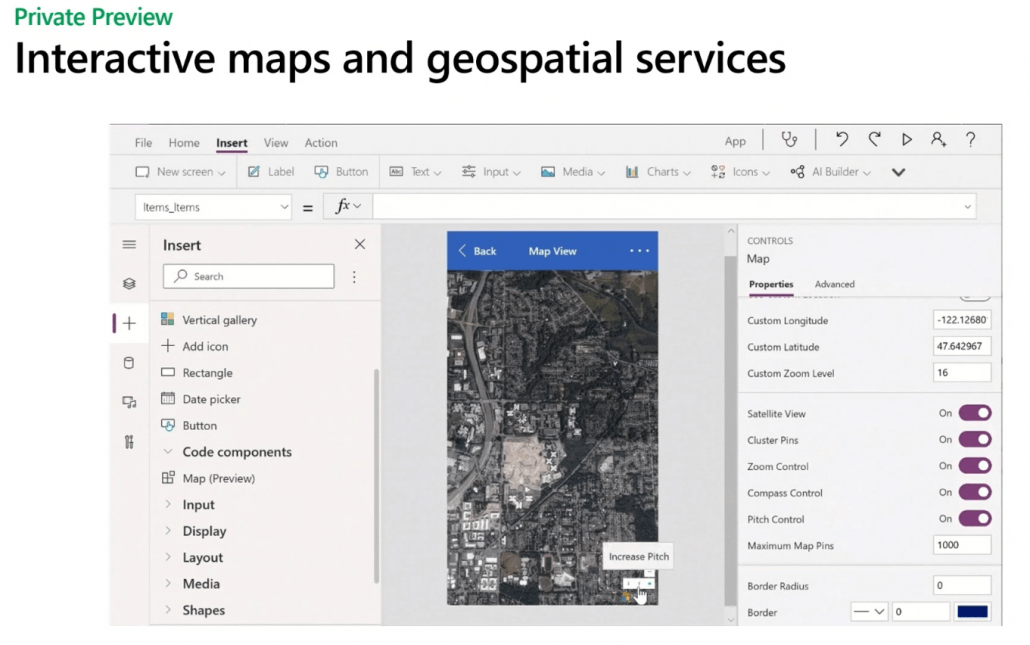The height and width of the screenshot is (645, 1030).
Task: Expand the Input category in Insert panel
Action: click(198, 505)
